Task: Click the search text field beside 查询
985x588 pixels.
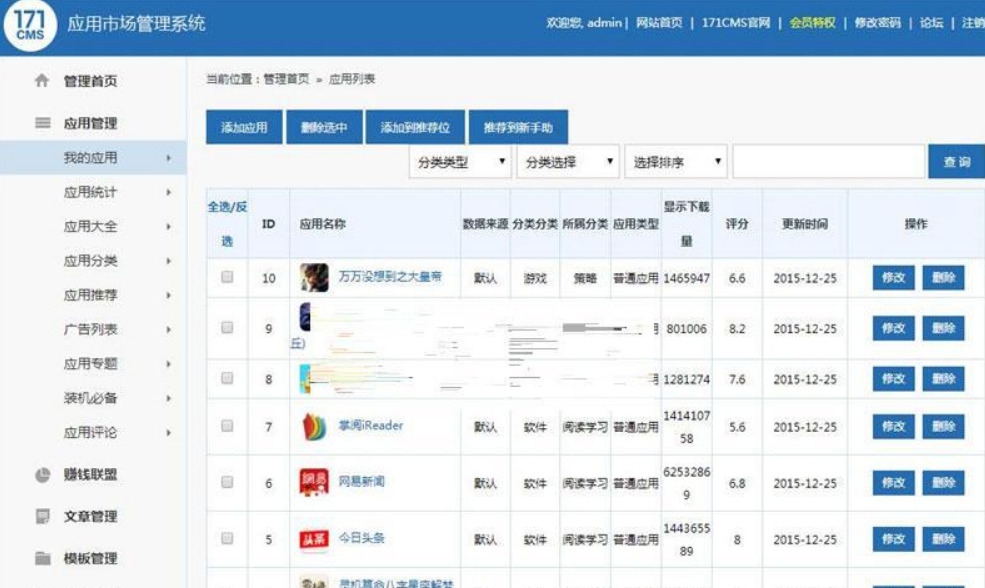Action: (828, 162)
